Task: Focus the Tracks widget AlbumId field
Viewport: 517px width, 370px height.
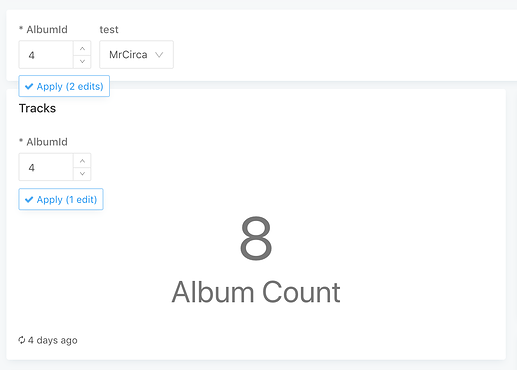Action: pyautogui.click(x=46, y=167)
